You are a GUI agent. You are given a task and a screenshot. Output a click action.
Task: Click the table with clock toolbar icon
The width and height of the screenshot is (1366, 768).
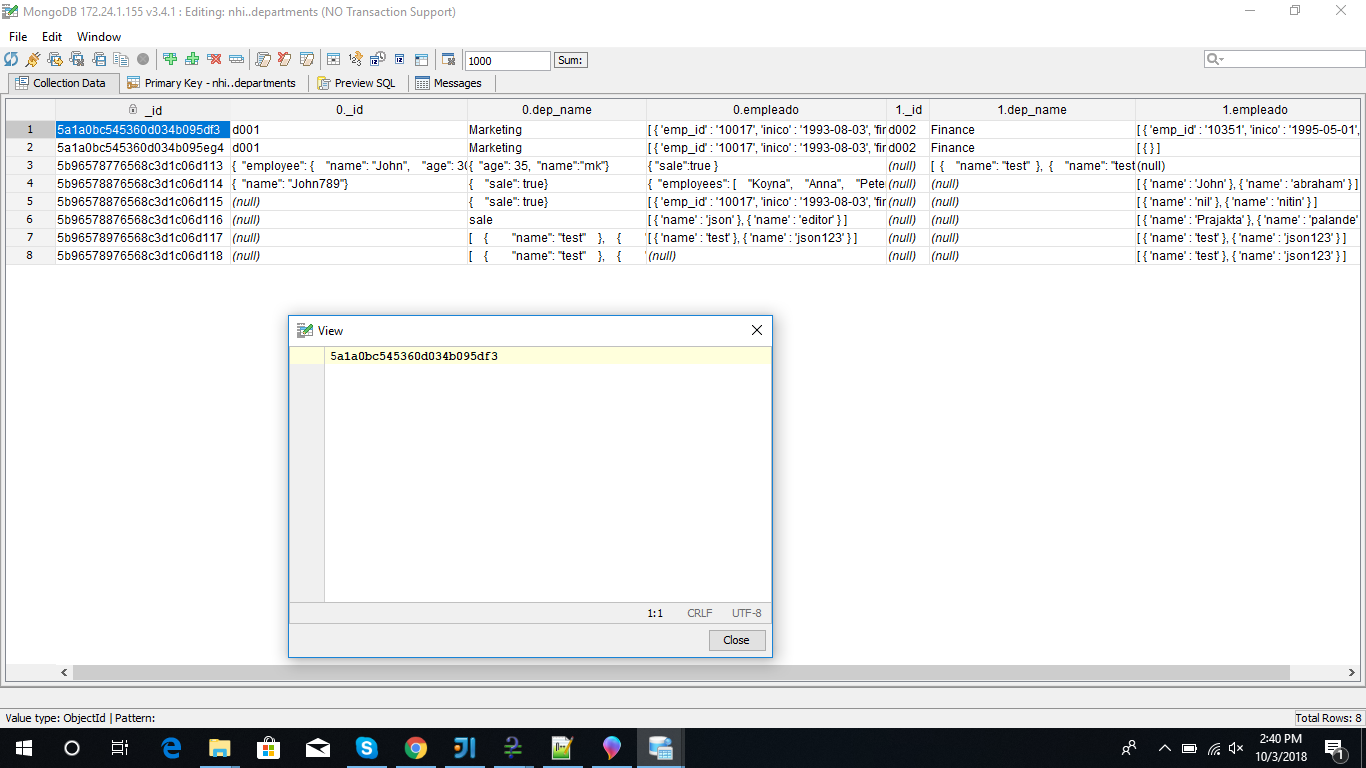point(377,59)
